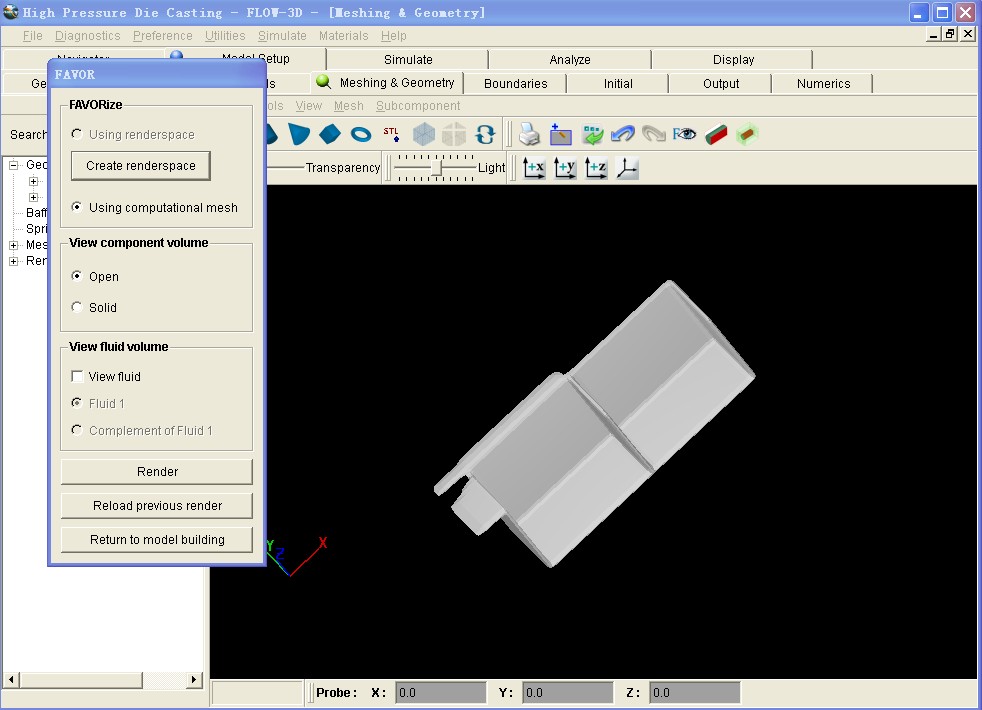The height and width of the screenshot is (710, 982).
Task: Select the Solid component volume option
Action: [x=77, y=308]
